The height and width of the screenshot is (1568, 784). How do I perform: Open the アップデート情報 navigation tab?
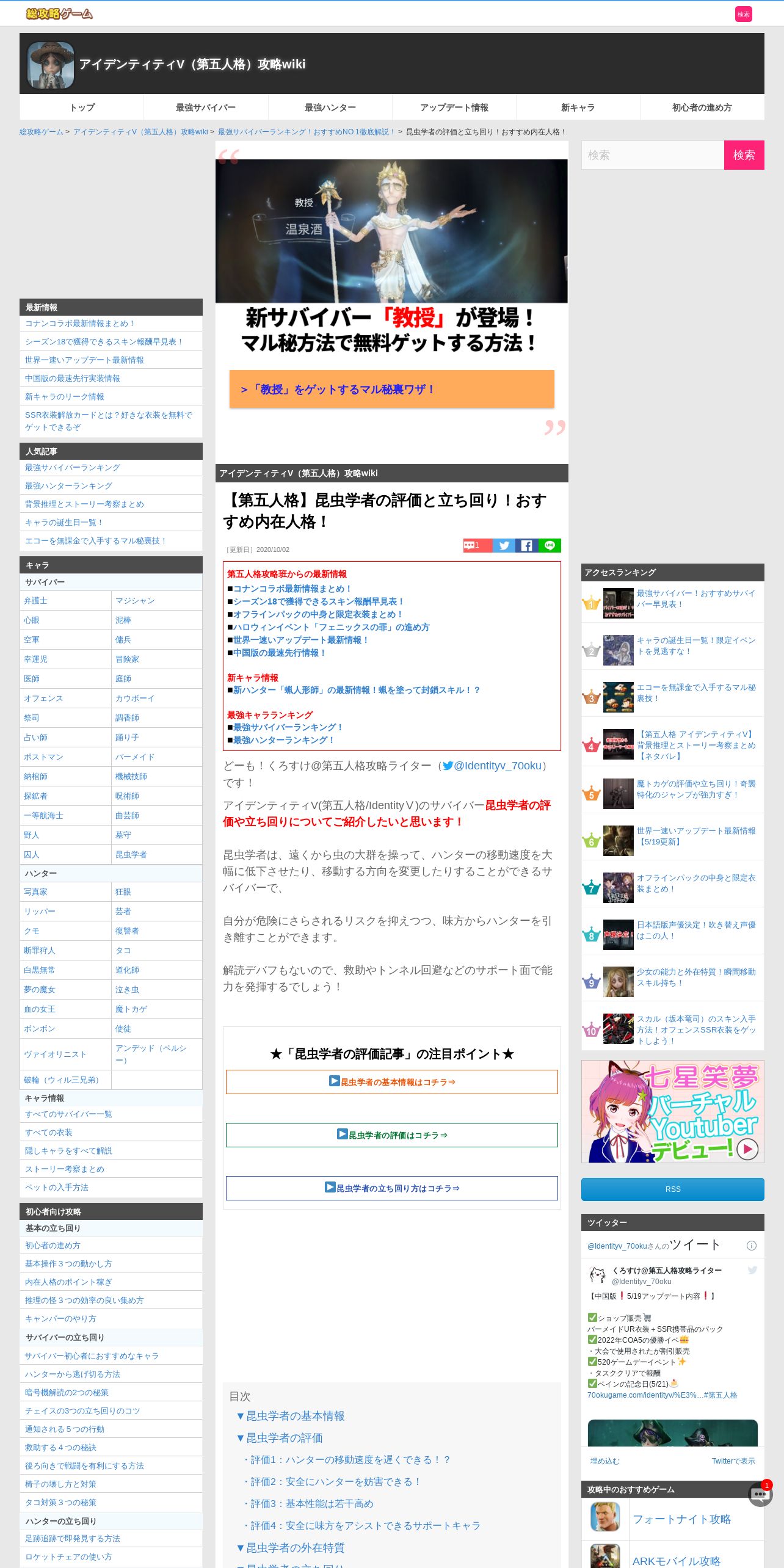coord(454,107)
